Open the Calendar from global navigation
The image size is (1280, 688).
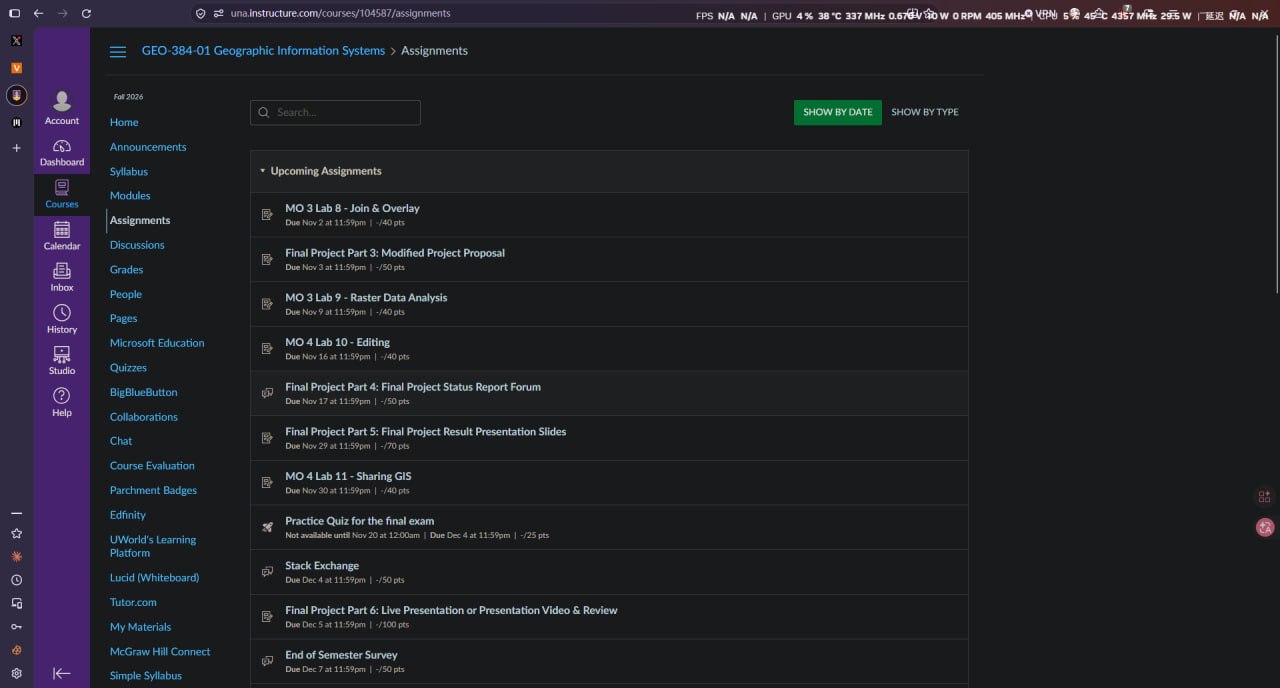[62, 236]
